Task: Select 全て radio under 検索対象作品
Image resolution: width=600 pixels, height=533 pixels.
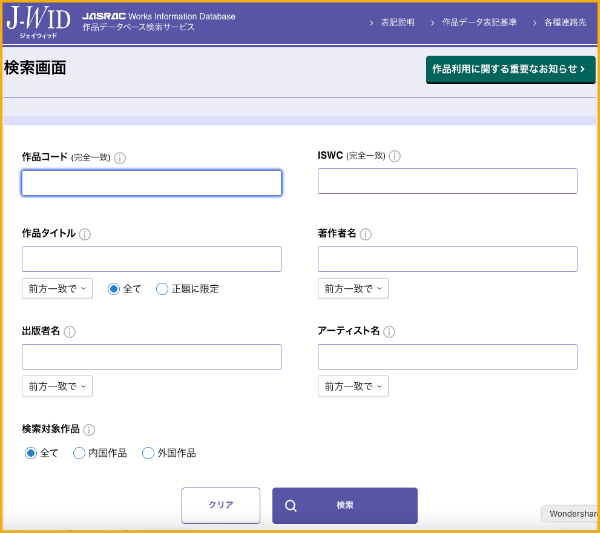Action: [x=31, y=453]
